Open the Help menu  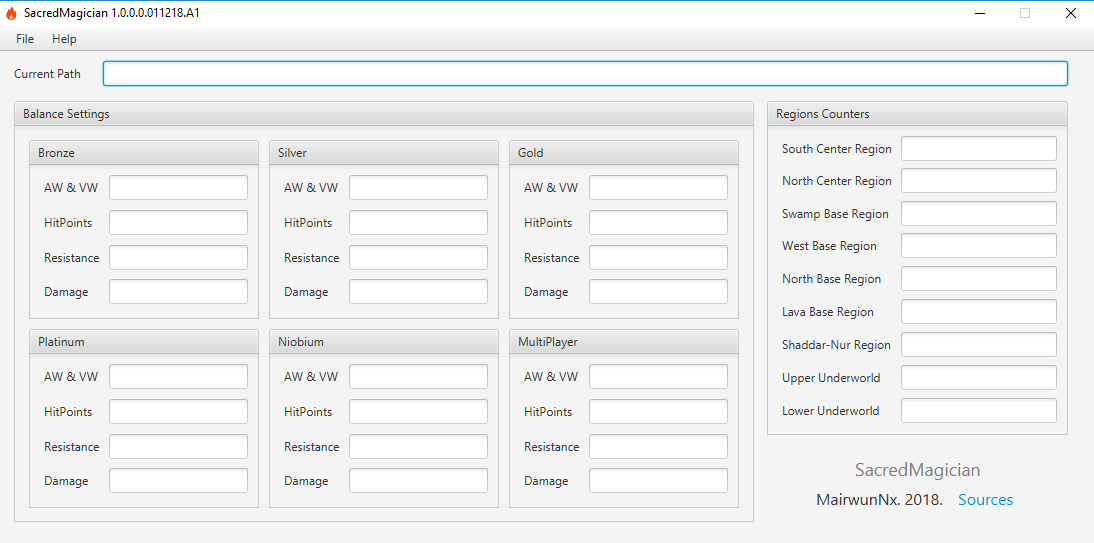(64, 39)
